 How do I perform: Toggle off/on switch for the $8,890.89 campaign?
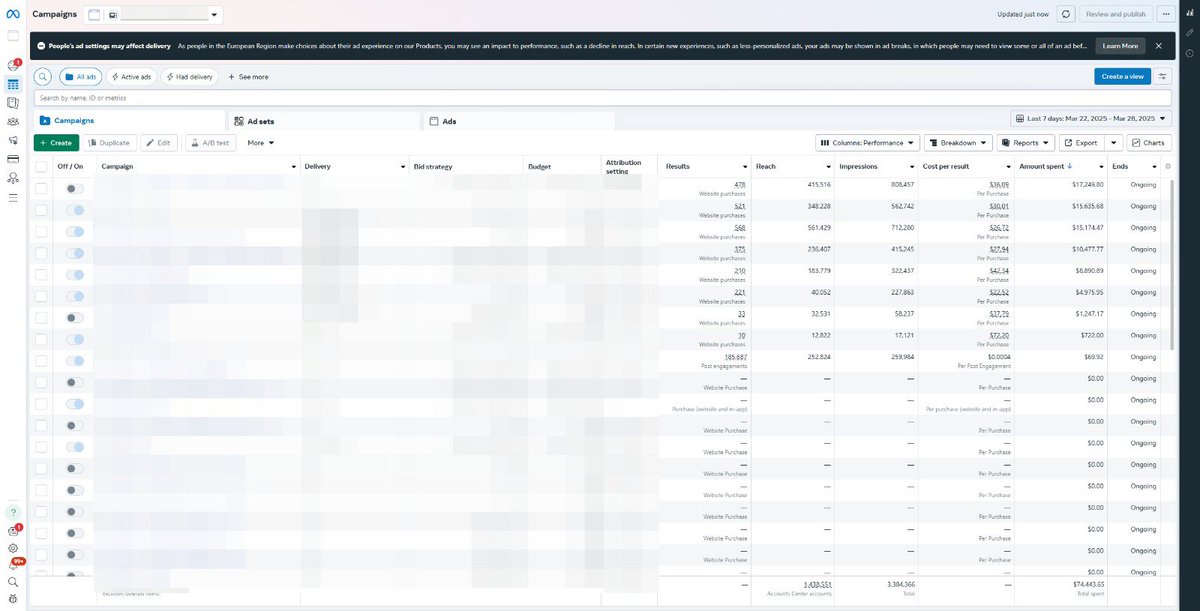point(75,274)
